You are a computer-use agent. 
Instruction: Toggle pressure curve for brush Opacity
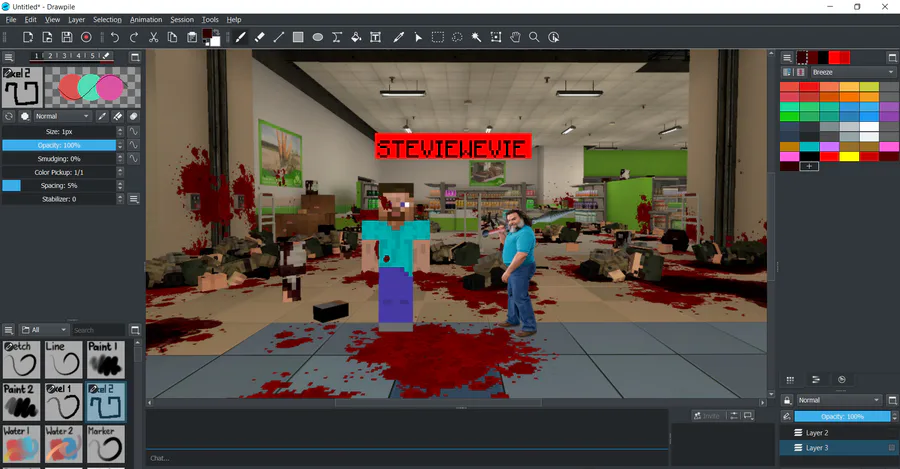coord(133,145)
